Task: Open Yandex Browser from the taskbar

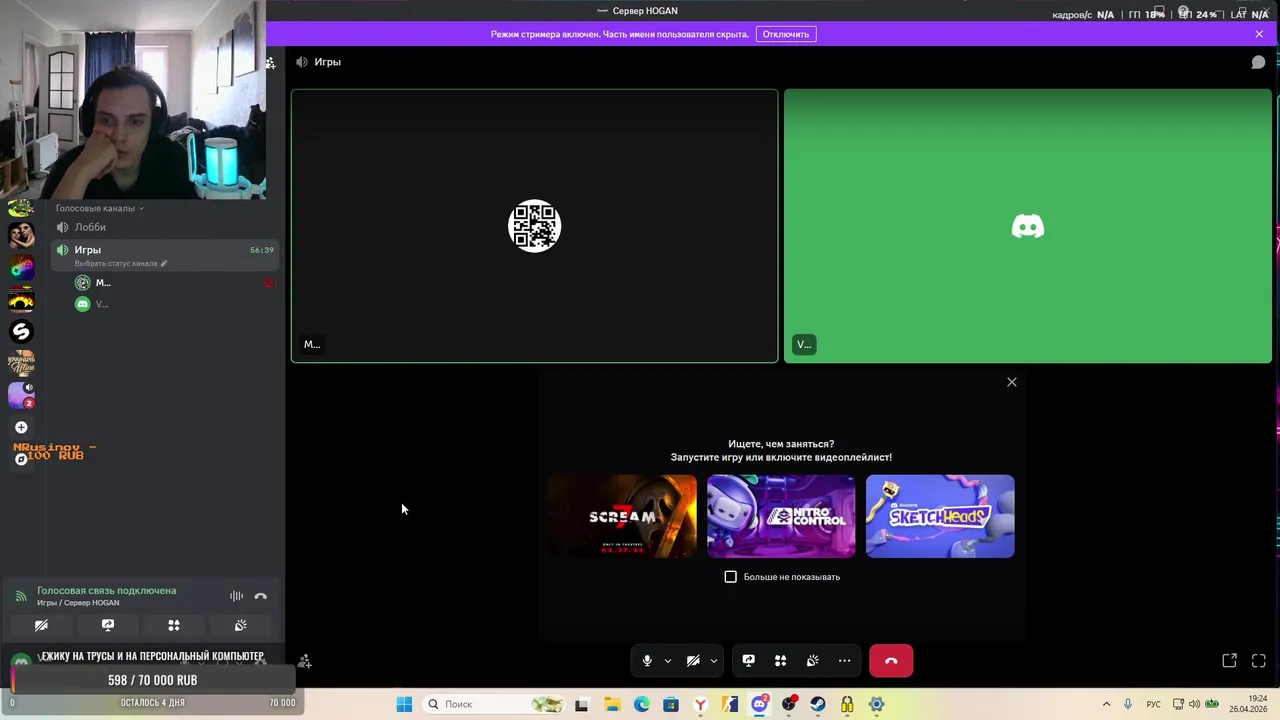Action: 700,704
